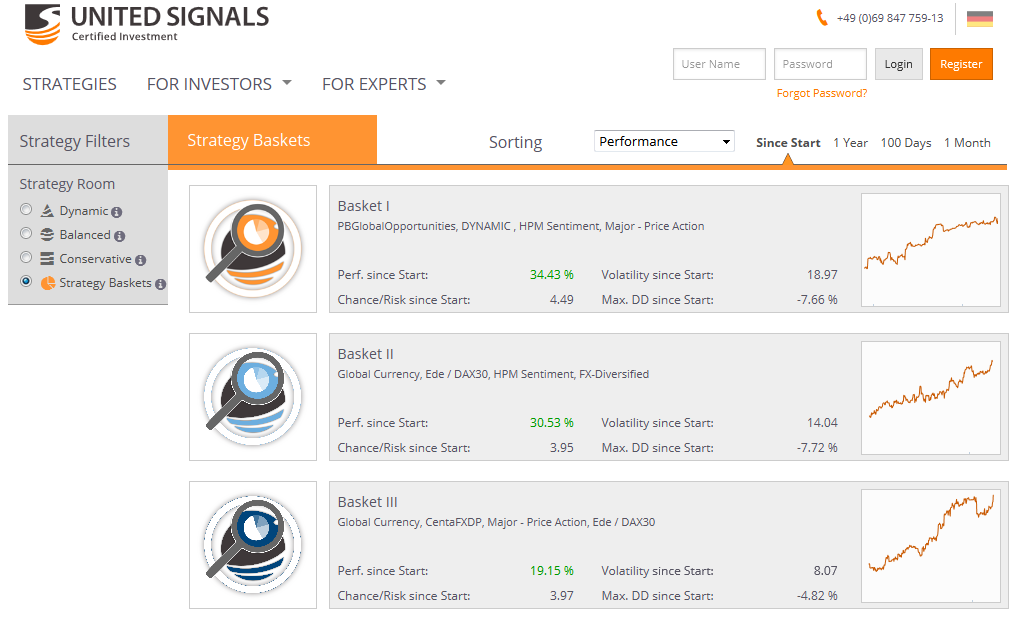Screen dimensions: 1019x620
Task: Switch to the 100 Days tab
Action: pos(905,143)
